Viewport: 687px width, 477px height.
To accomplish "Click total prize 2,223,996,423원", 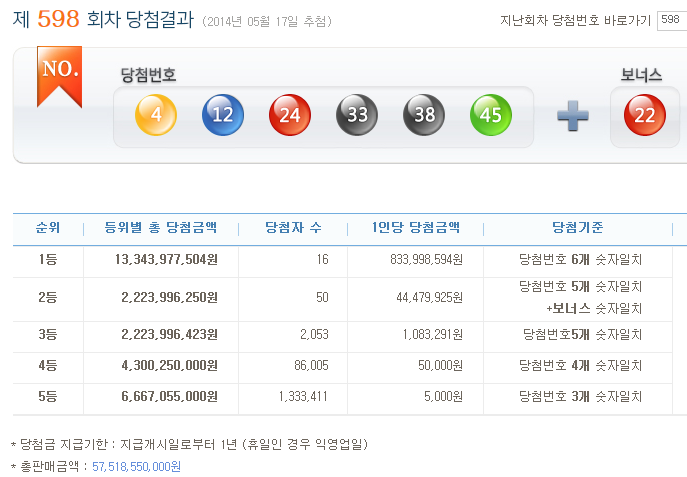I will [170, 335].
